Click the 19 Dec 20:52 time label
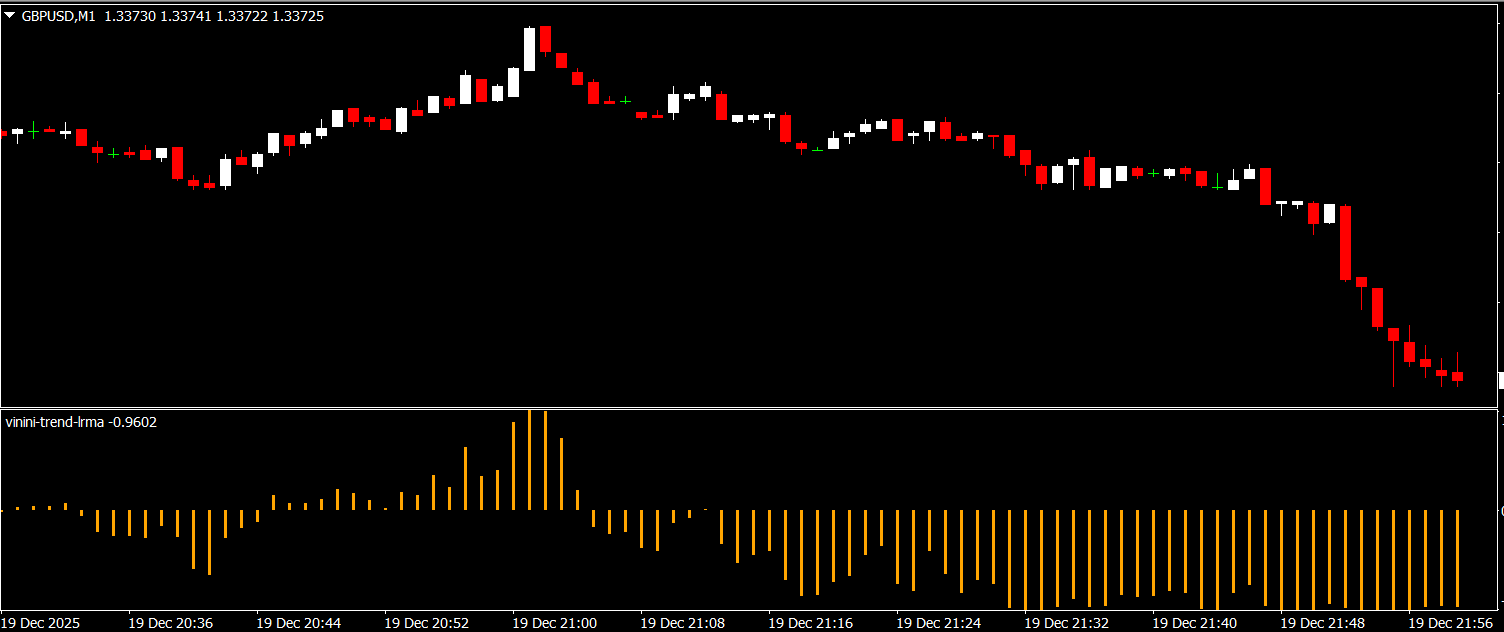The height and width of the screenshot is (632, 1504). pos(426,622)
